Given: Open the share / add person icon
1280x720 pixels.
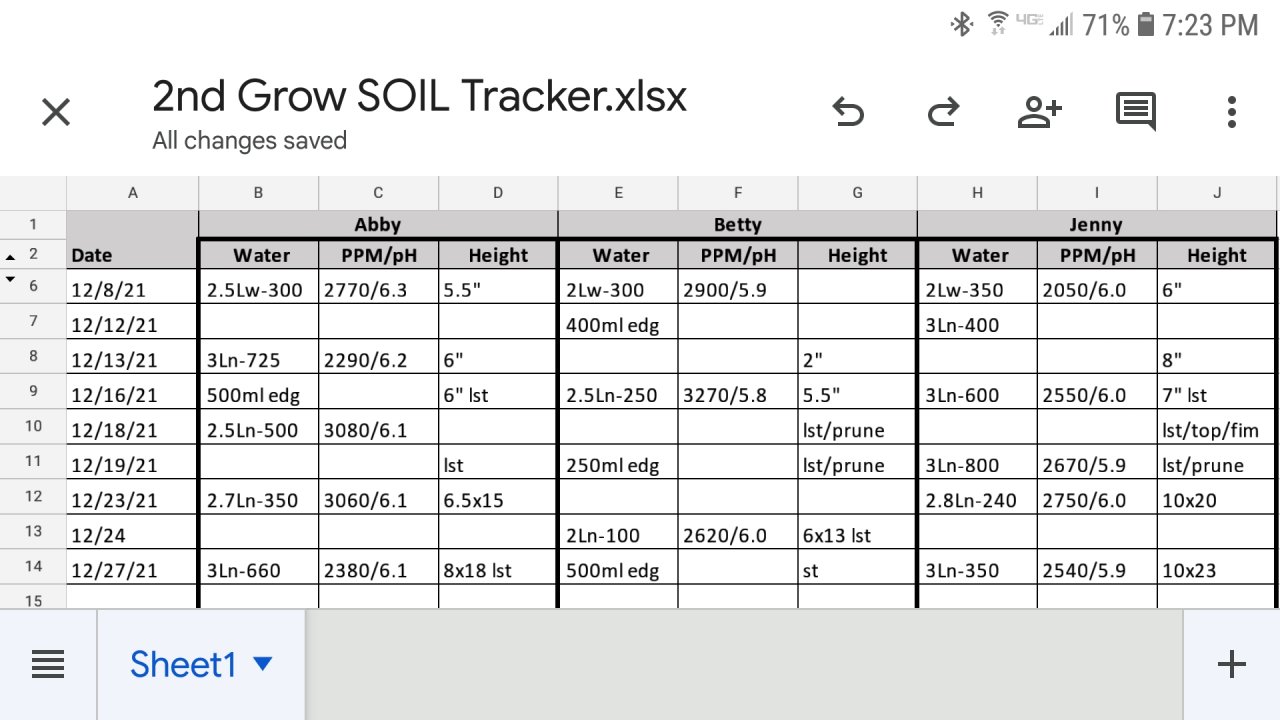Looking at the screenshot, I should (x=1039, y=112).
